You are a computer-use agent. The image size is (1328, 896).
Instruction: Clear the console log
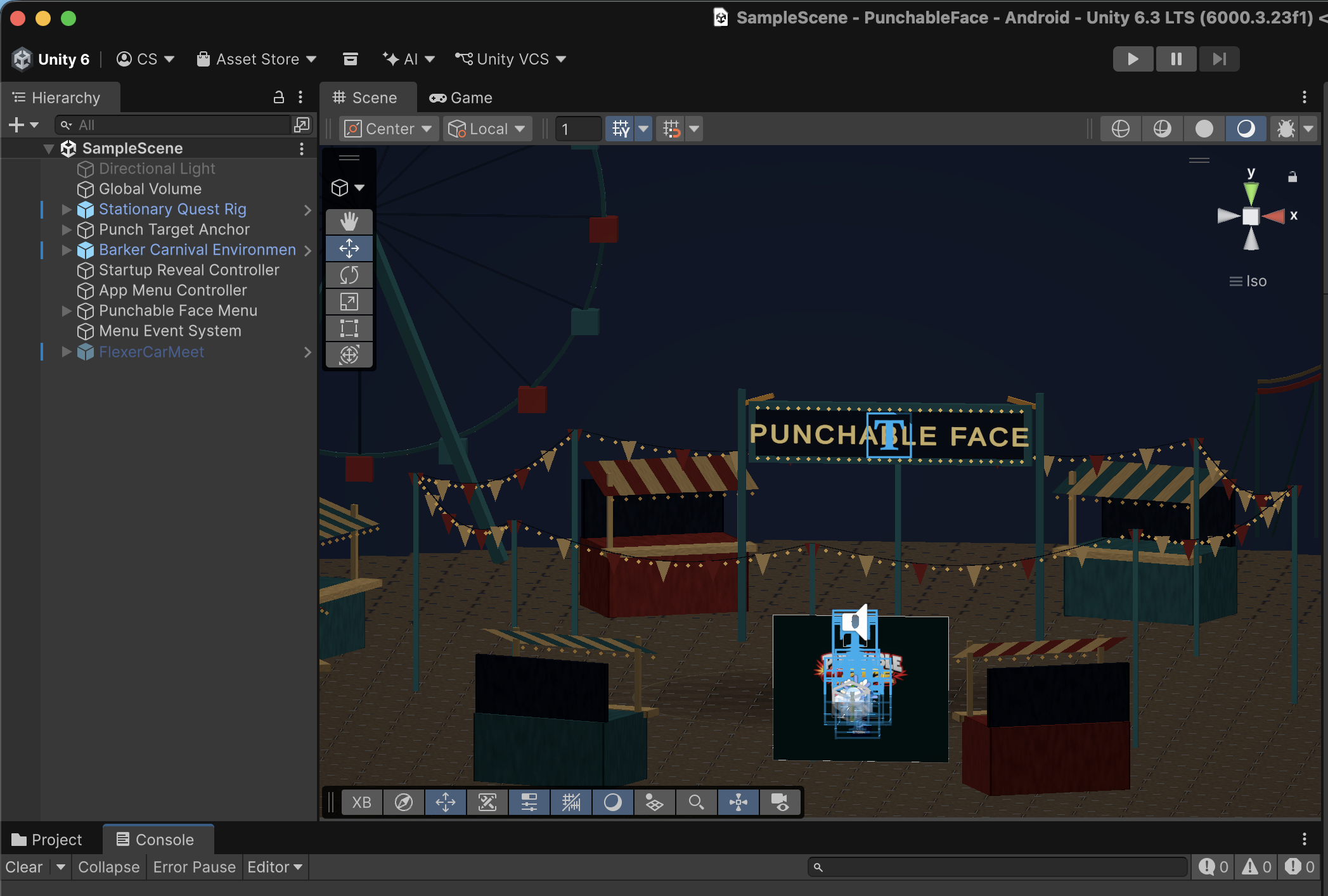tap(24, 867)
